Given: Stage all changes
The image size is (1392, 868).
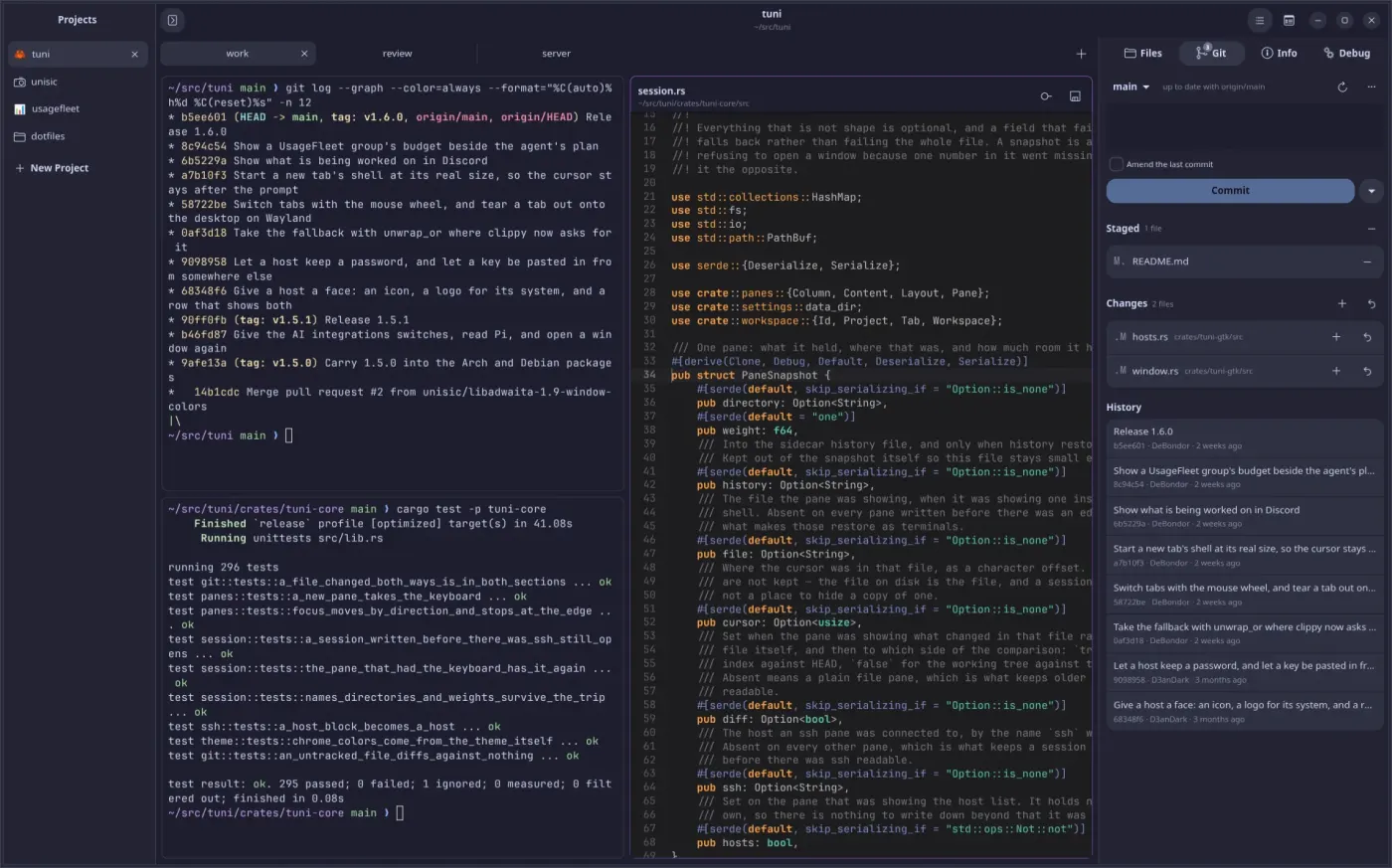Looking at the screenshot, I should [x=1341, y=304].
